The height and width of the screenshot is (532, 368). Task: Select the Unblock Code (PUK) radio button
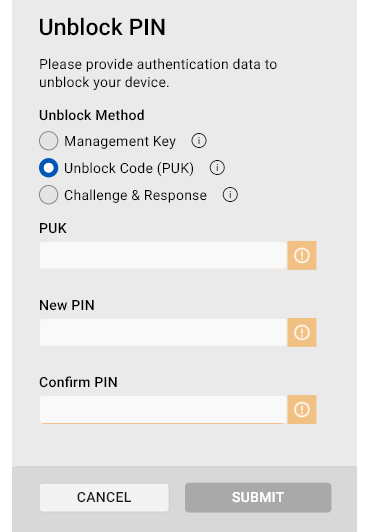49,168
